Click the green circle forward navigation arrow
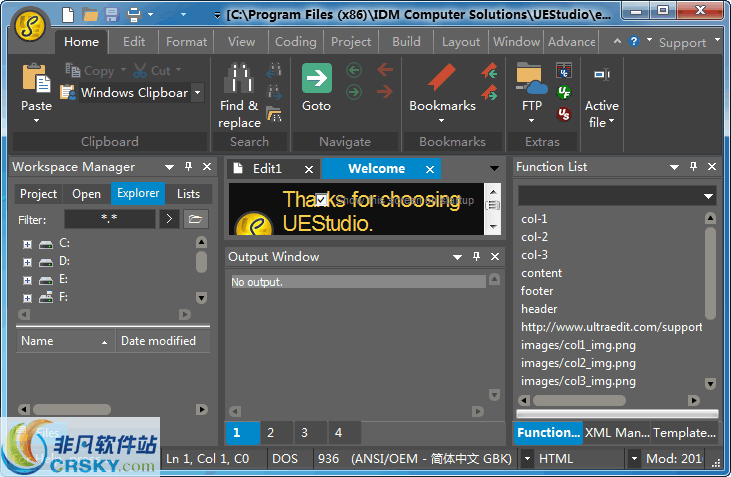This screenshot has height=477, width=731. click(354, 92)
